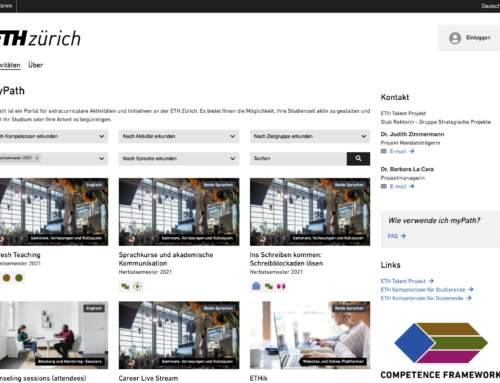Click the brown competence dot under Refresh Teaching
Image resolution: width=500 pixels, height=383 pixels.
(x=6, y=278)
